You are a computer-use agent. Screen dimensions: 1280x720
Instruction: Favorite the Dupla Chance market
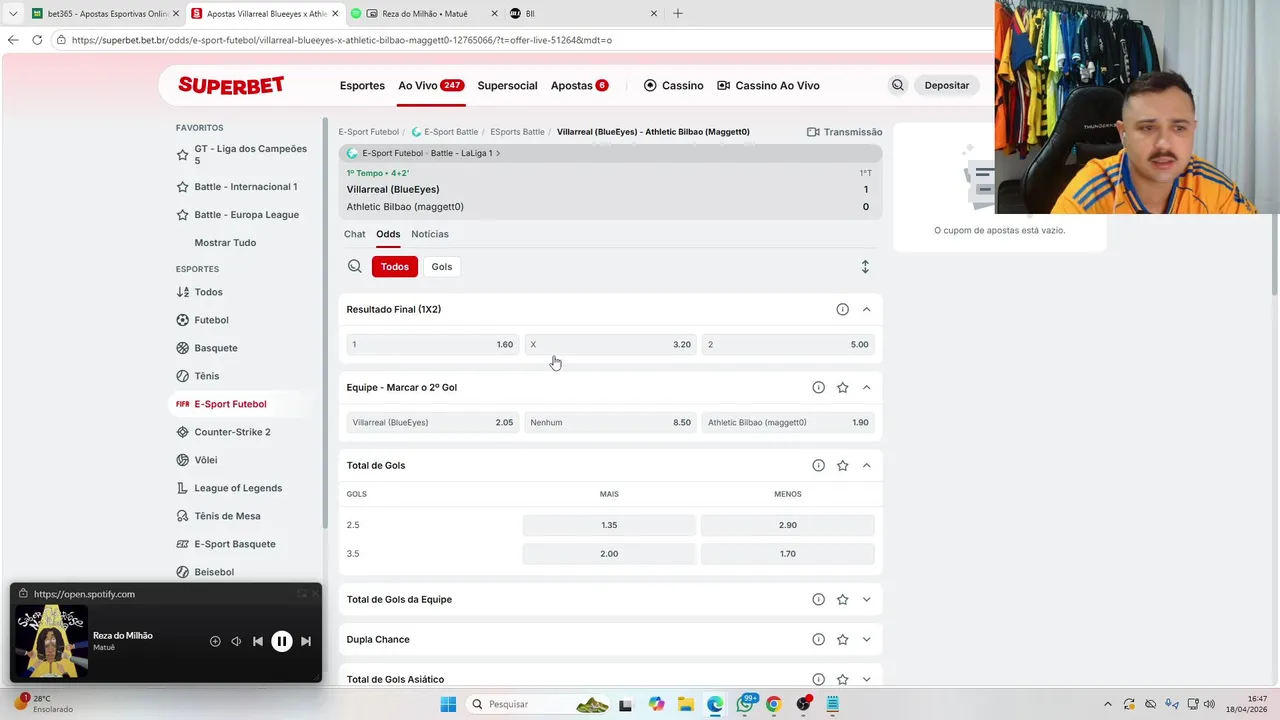tap(842, 639)
